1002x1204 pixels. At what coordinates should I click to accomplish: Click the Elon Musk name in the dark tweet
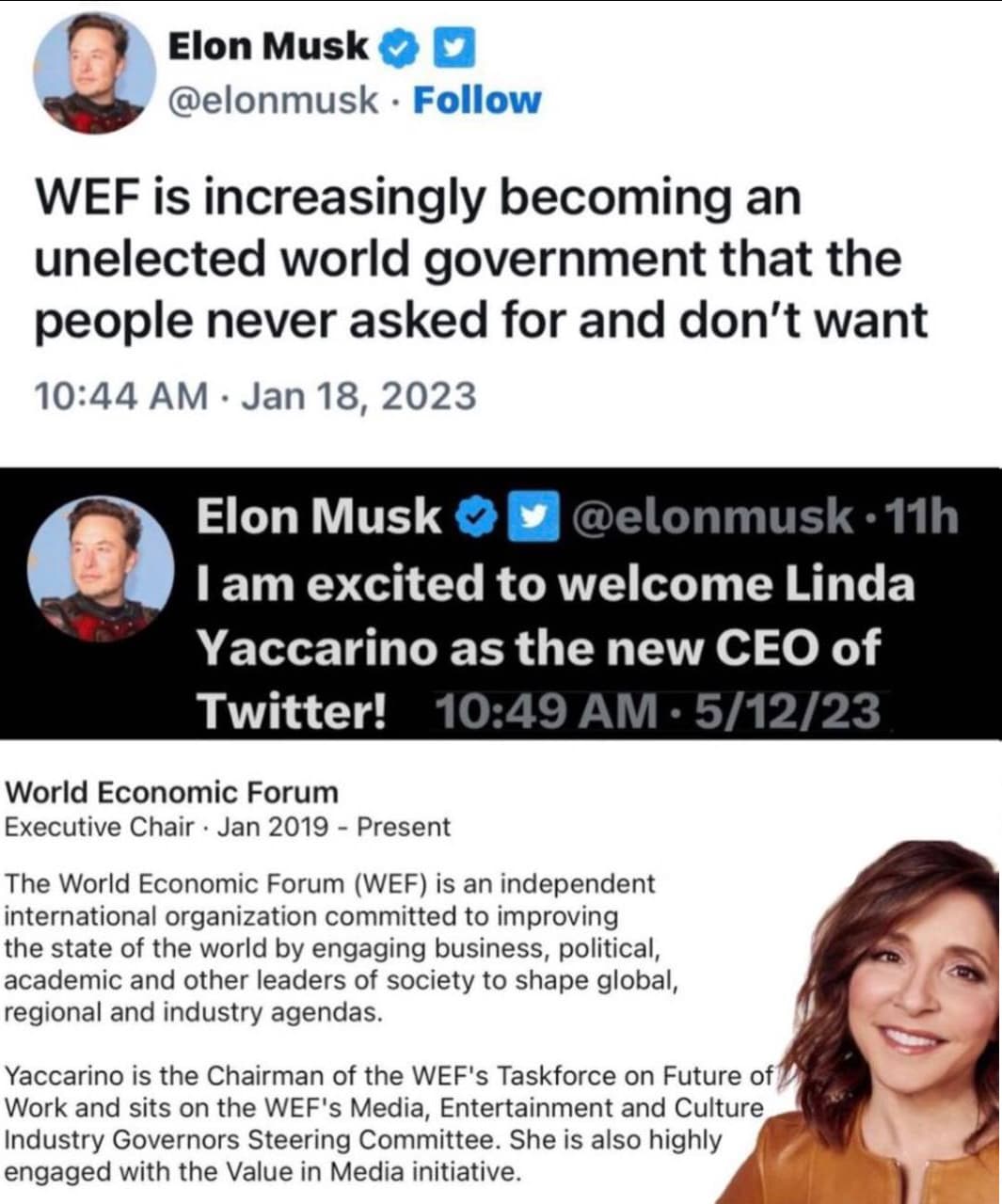[x=318, y=516]
